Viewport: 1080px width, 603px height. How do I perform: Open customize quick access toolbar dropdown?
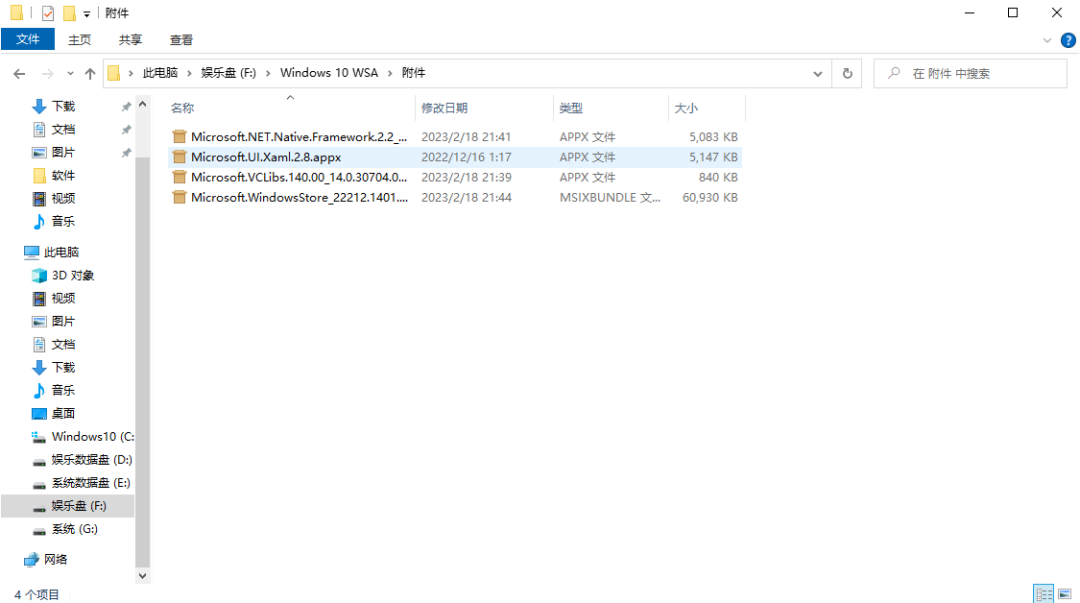(87, 14)
